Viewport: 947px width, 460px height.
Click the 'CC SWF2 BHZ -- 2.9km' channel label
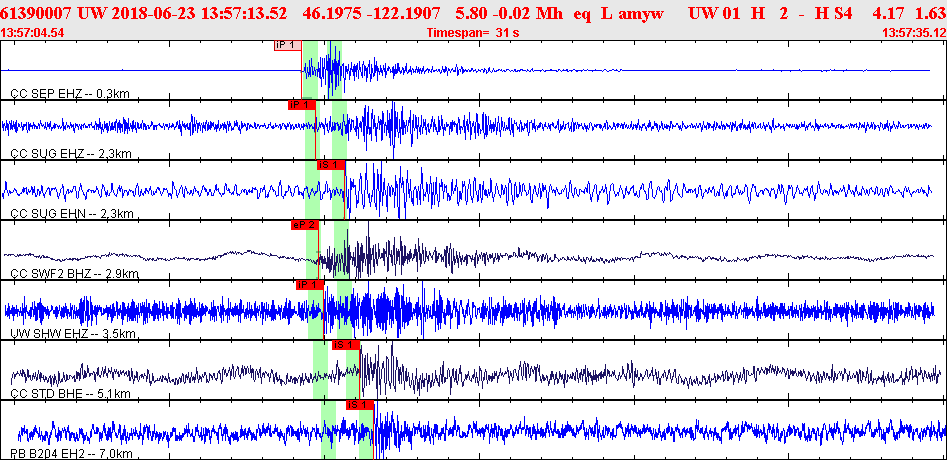click(75, 273)
